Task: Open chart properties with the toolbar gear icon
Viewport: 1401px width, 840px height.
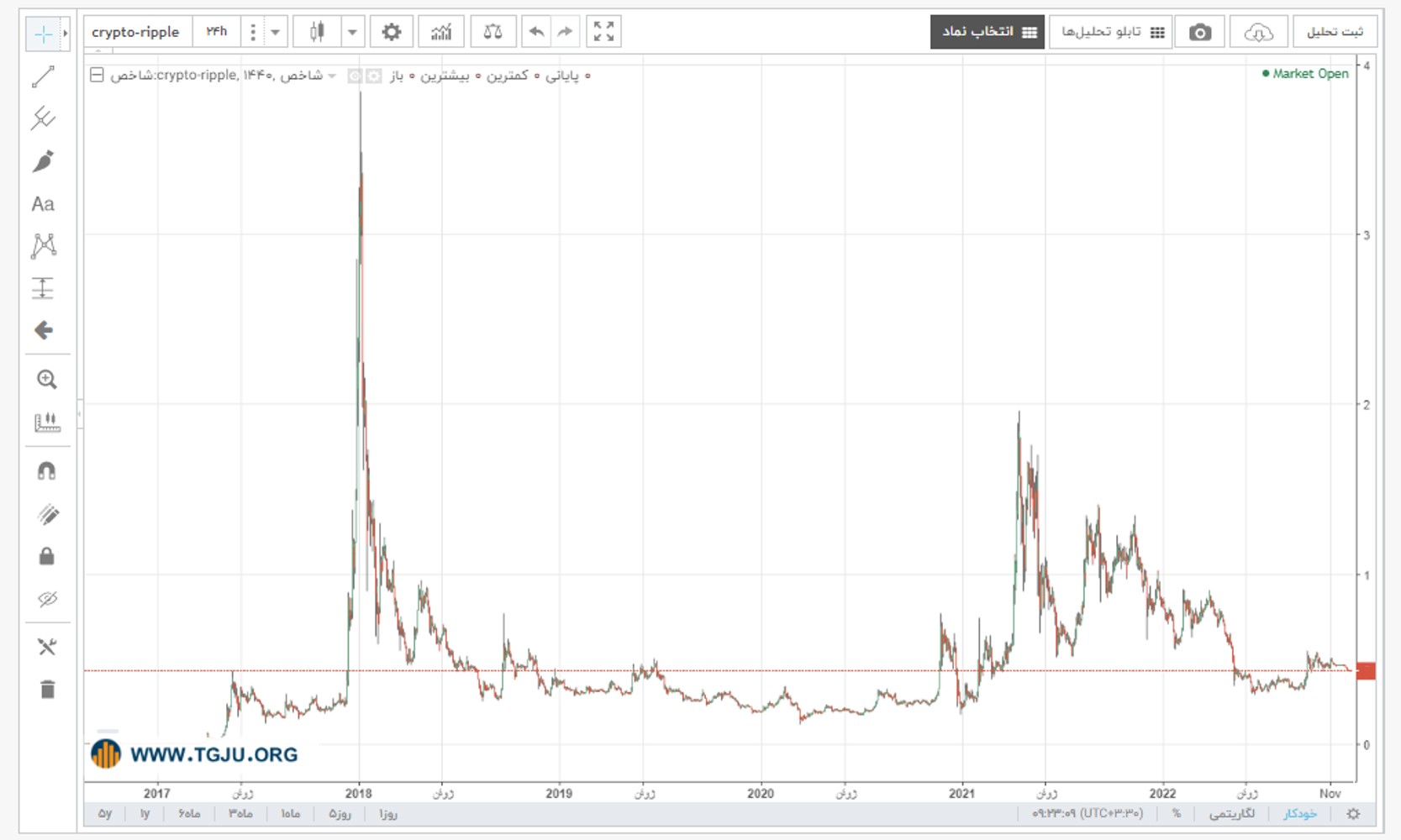Action: (391, 32)
